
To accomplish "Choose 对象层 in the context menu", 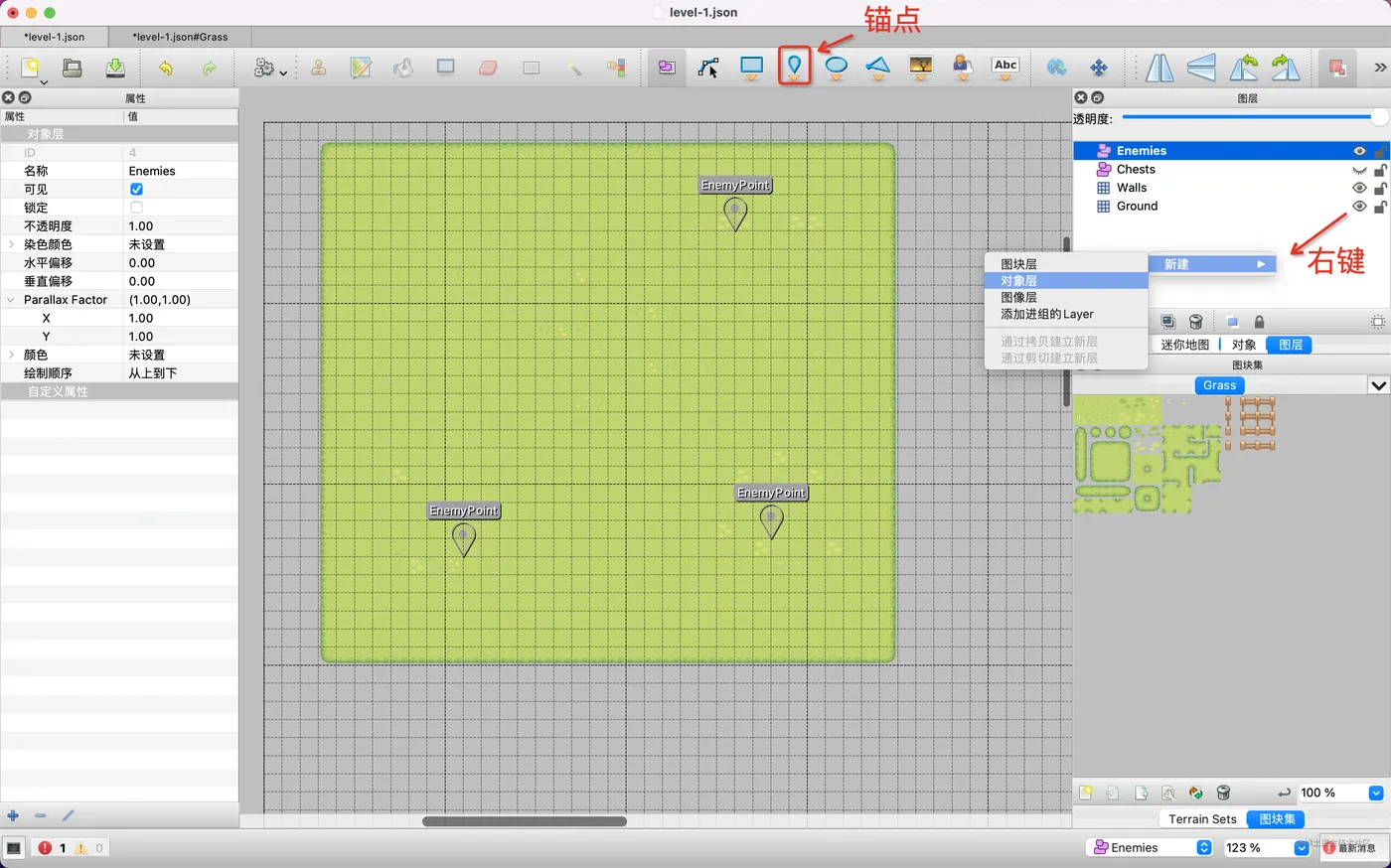I will [1066, 281].
